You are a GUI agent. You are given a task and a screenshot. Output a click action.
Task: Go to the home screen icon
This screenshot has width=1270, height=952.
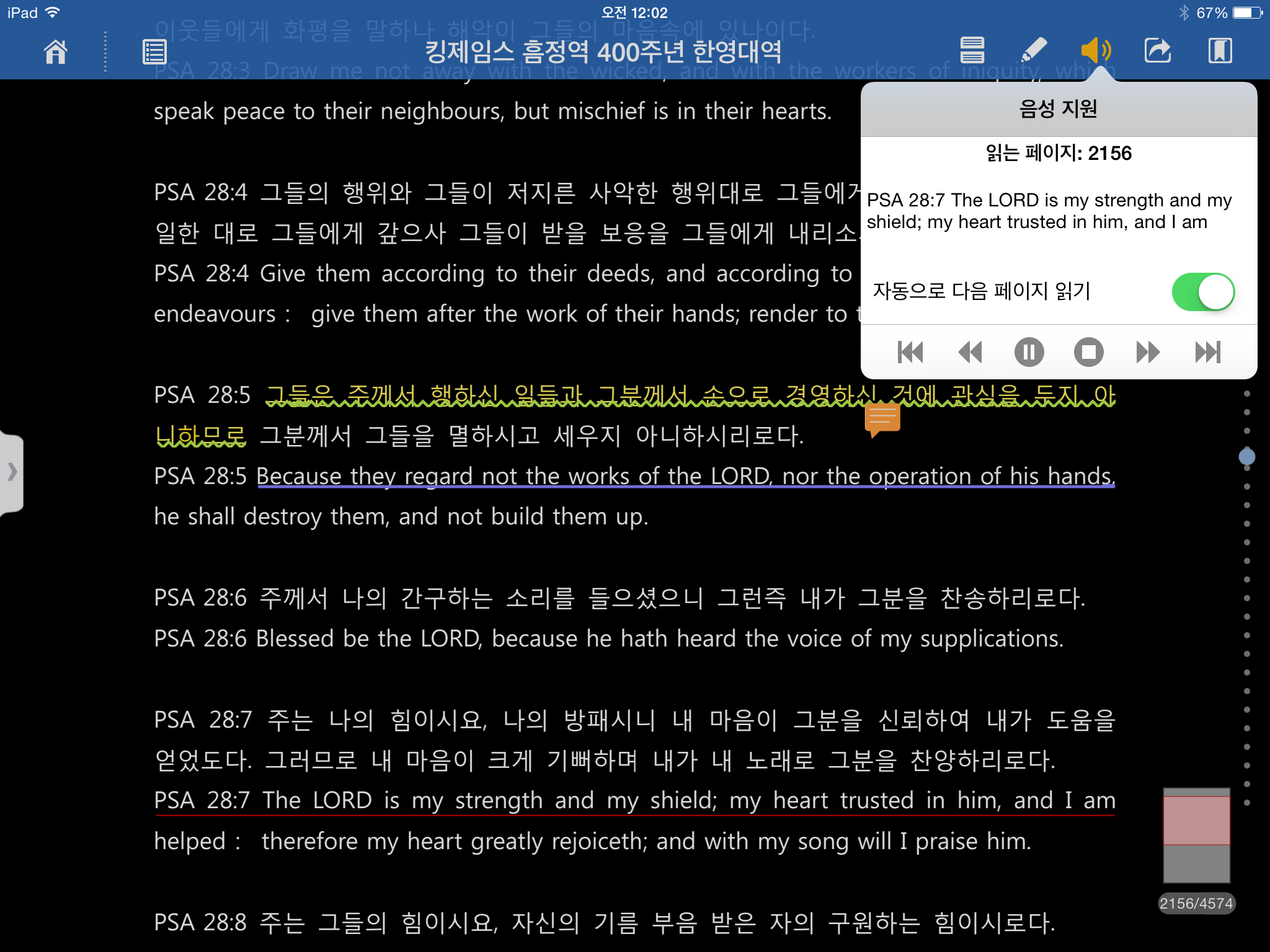[56, 51]
